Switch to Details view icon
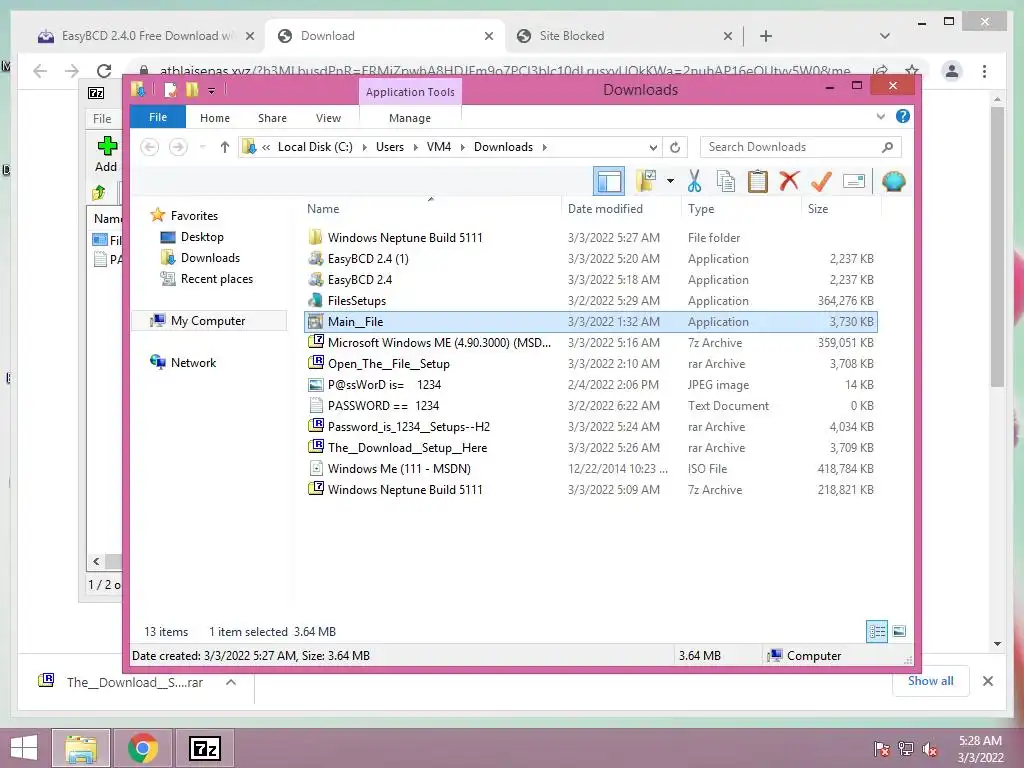Viewport: 1024px width, 768px height. pos(876,631)
